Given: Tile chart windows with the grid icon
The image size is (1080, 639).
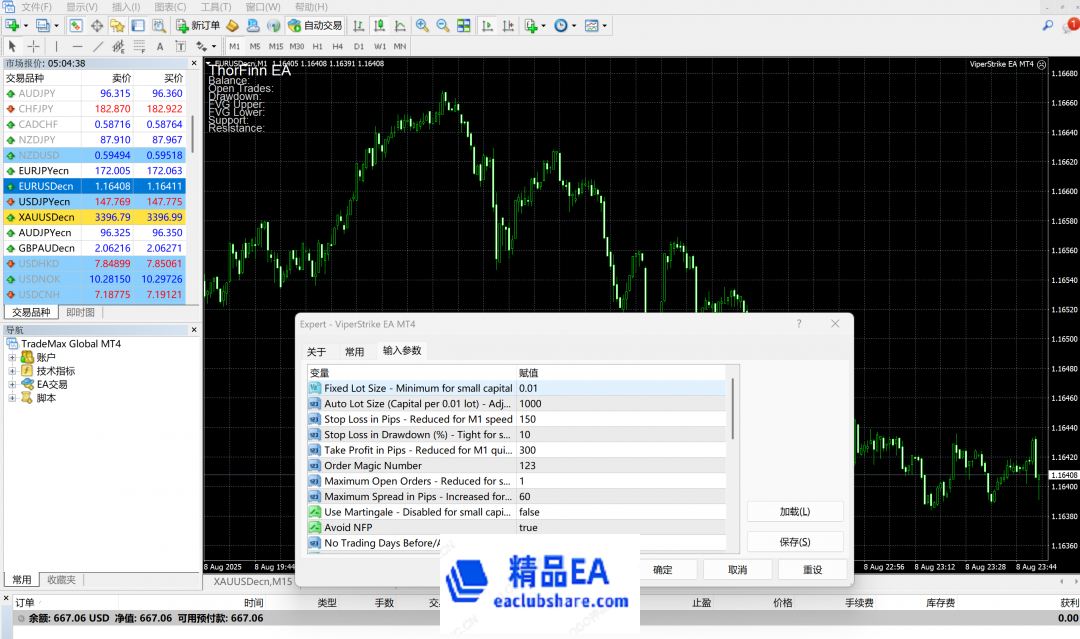Looking at the screenshot, I should (x=464, y=25).
